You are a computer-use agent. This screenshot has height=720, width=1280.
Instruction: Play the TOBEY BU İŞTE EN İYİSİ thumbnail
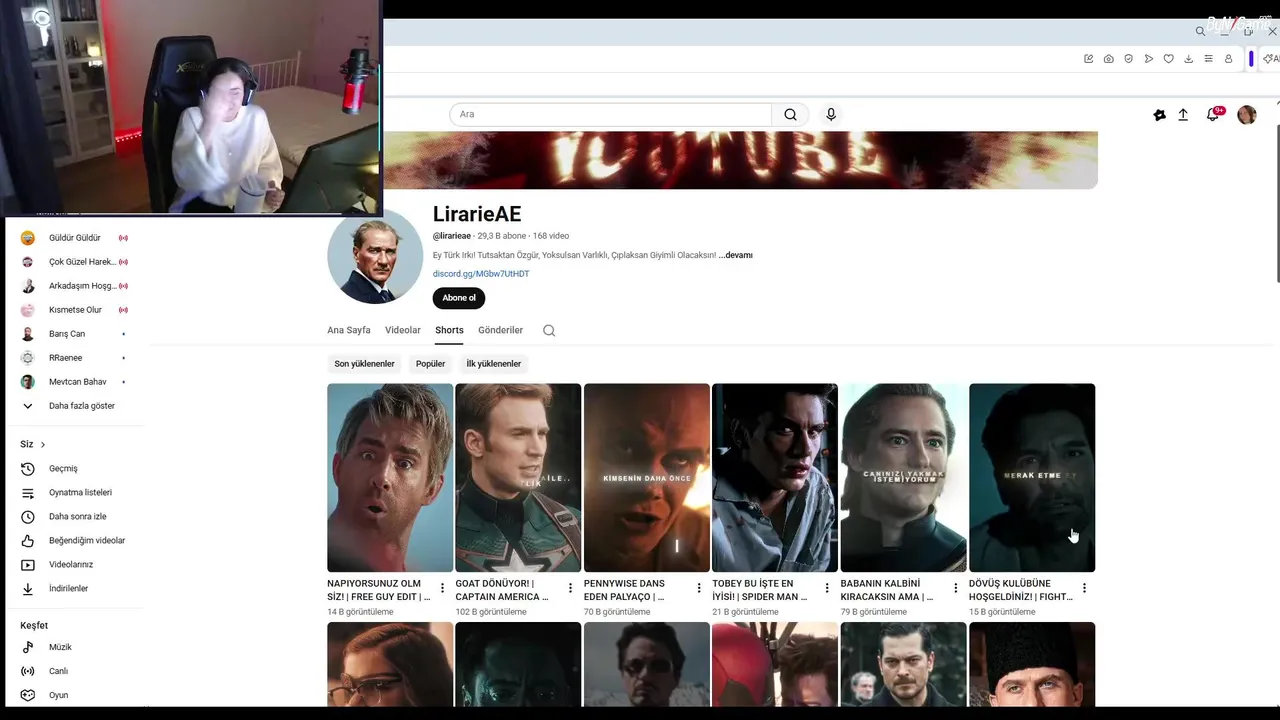click(775, 478)
